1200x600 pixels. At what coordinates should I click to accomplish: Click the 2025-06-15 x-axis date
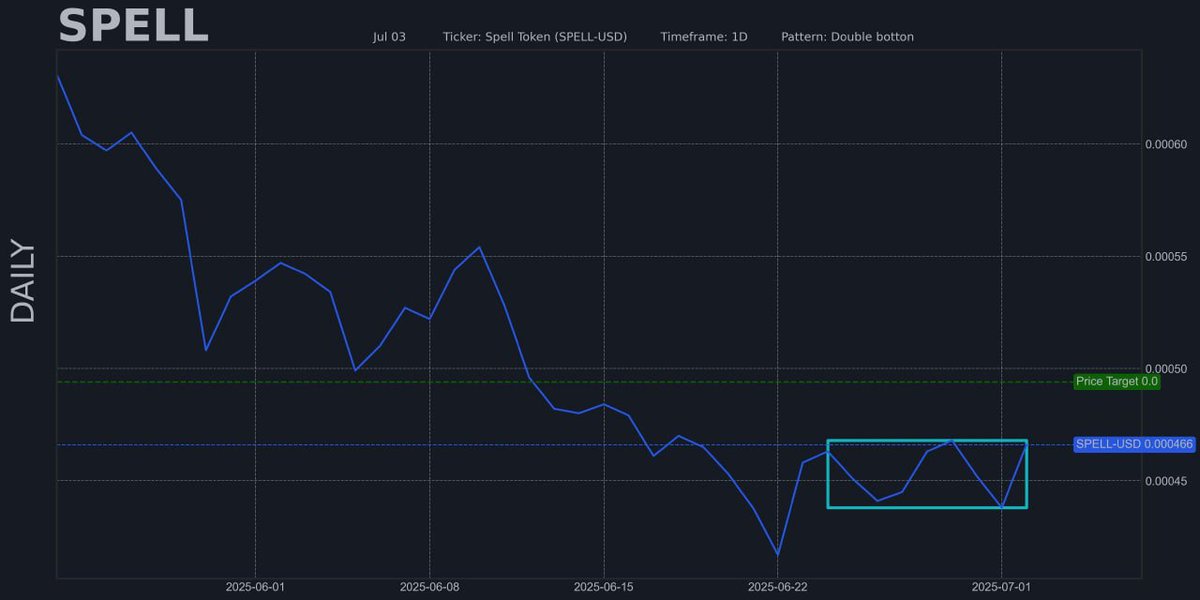pos(603,587)
